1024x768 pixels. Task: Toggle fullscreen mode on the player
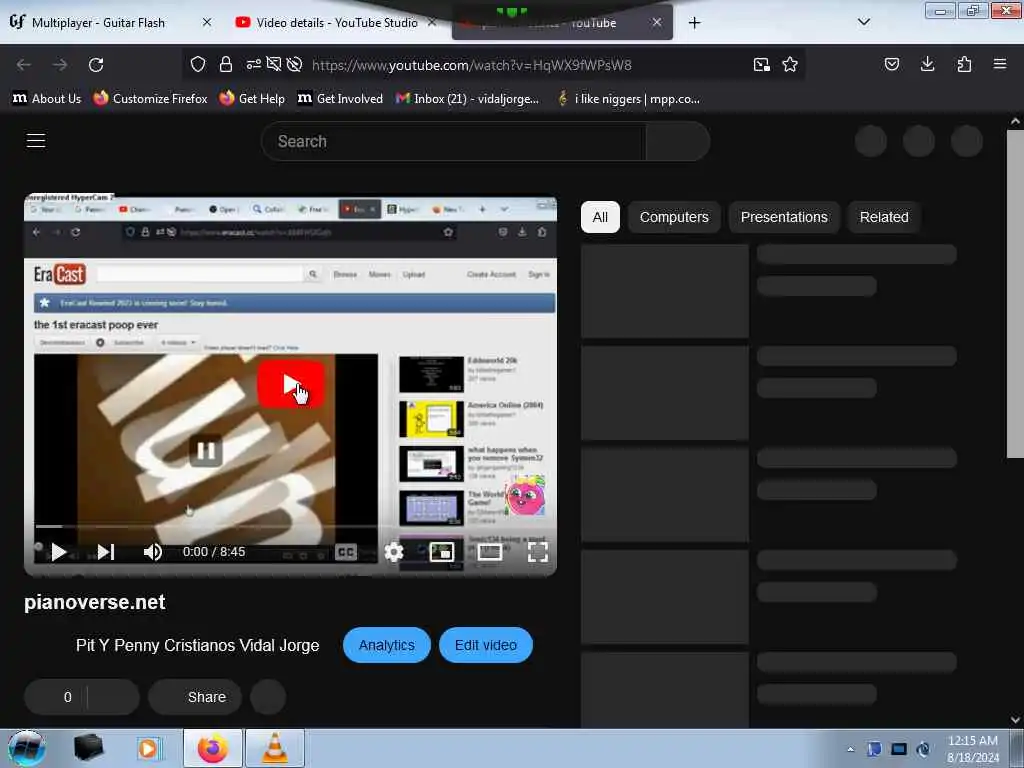pyautogui.click(x=537, y=552)
